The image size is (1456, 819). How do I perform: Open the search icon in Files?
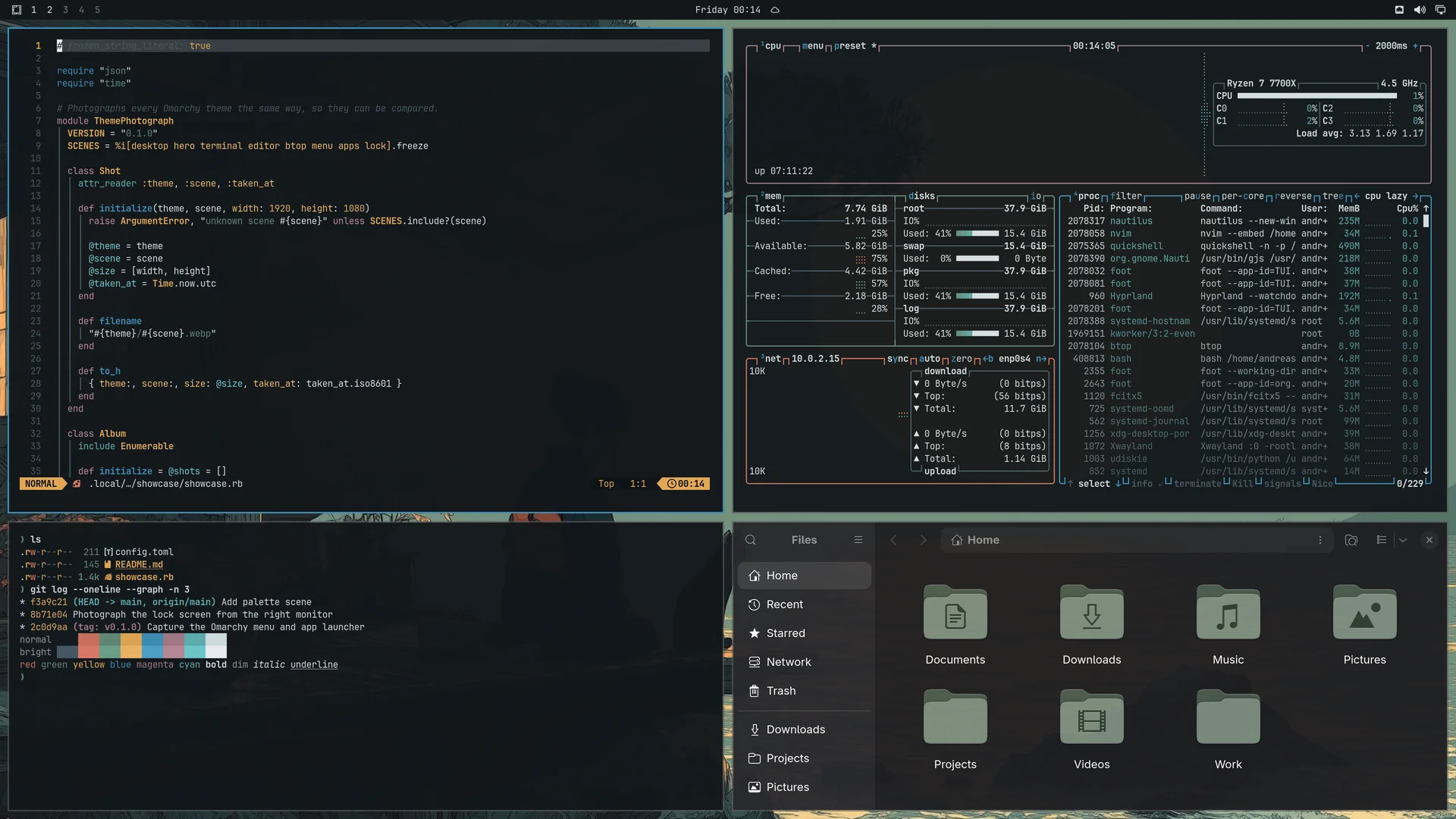(751, 540)
